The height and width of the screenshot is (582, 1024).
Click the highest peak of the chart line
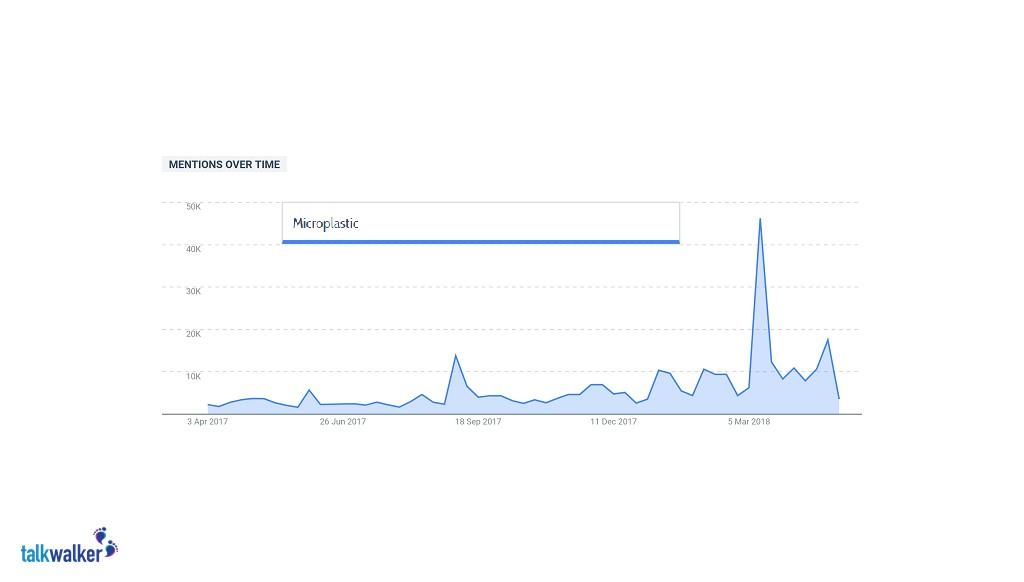(x=760, y=219)
